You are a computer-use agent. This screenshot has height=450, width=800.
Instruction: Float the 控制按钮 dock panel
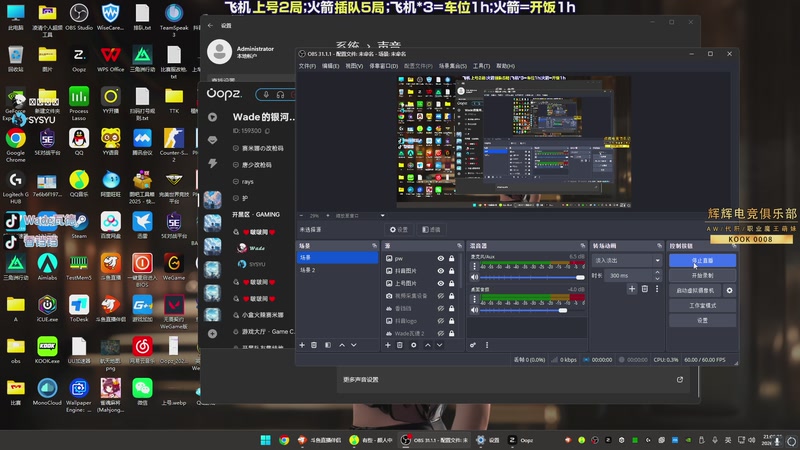(734, 246)
